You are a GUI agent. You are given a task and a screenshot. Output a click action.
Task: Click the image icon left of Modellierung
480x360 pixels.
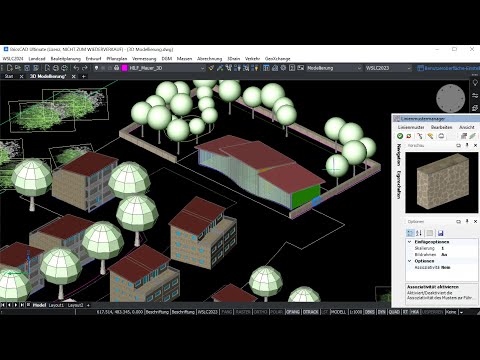301,68
